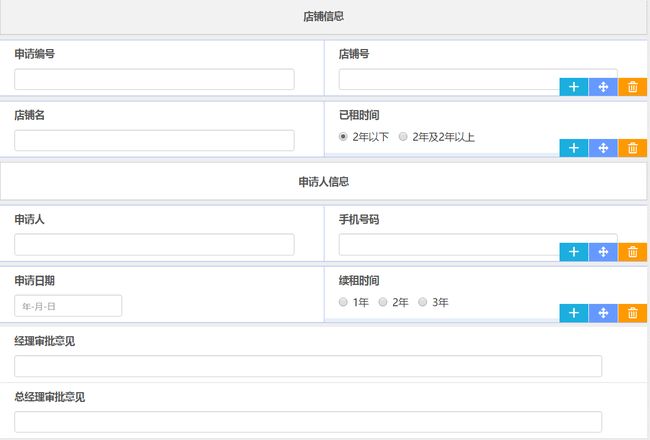Screen dimensions: 650x440
Task: Focus the 经理审批意见 input field
Action: pyautogui.click(x=308, y=366)
